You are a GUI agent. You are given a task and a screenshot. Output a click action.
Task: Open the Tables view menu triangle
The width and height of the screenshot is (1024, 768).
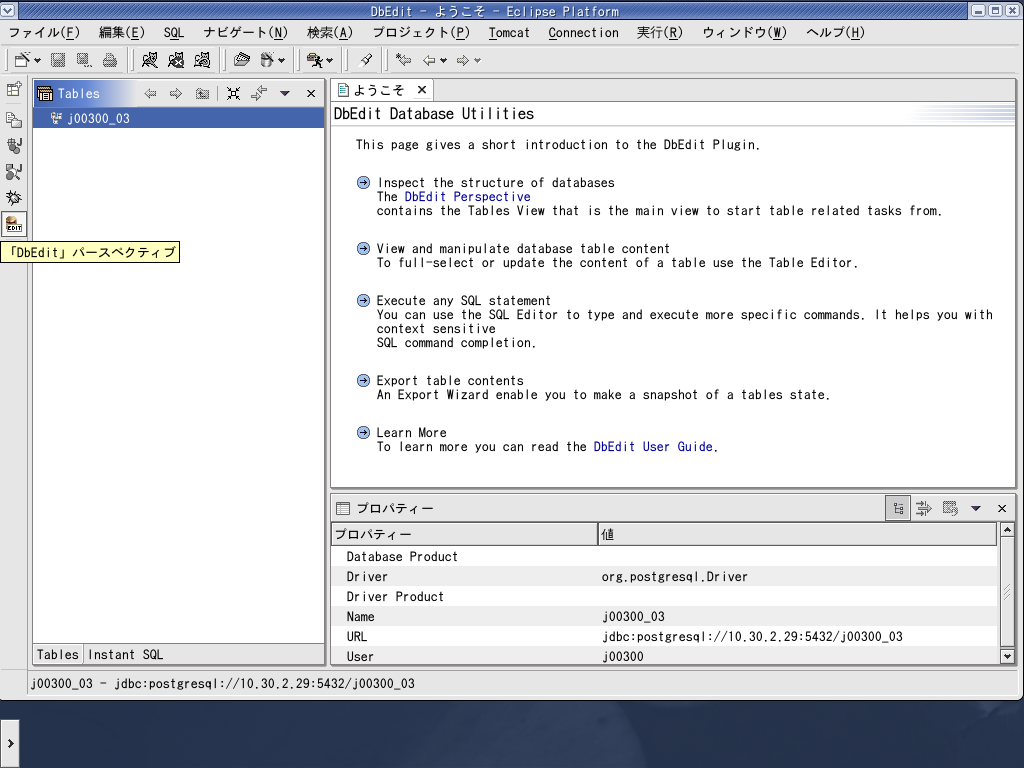285,93
